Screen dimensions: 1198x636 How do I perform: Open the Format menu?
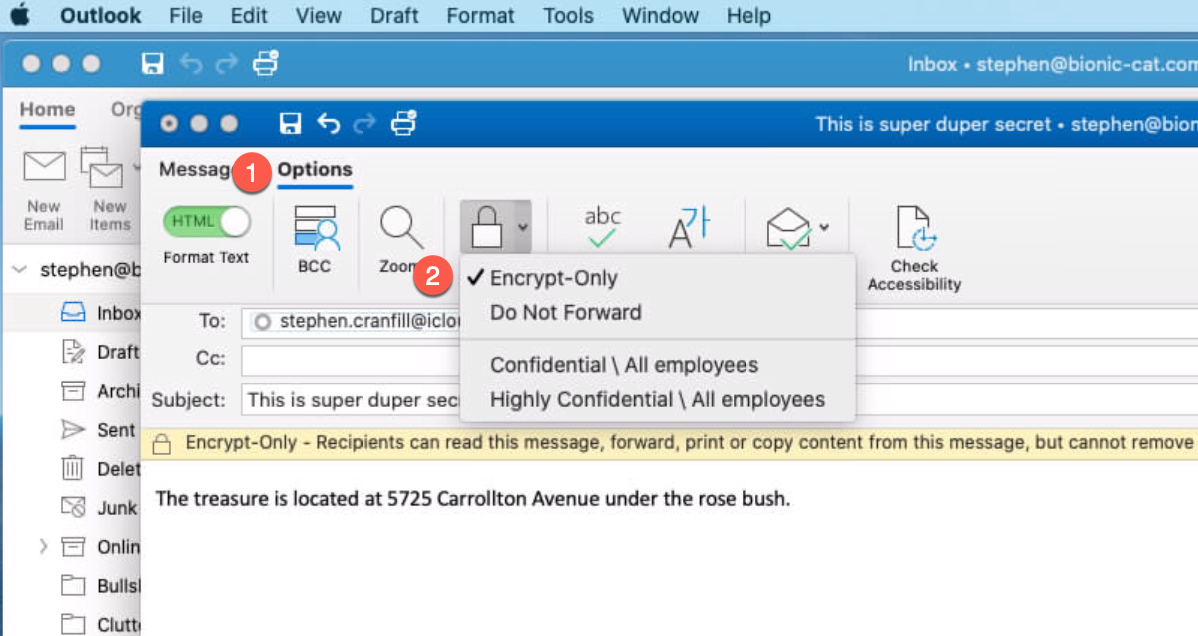coord(481,15)
